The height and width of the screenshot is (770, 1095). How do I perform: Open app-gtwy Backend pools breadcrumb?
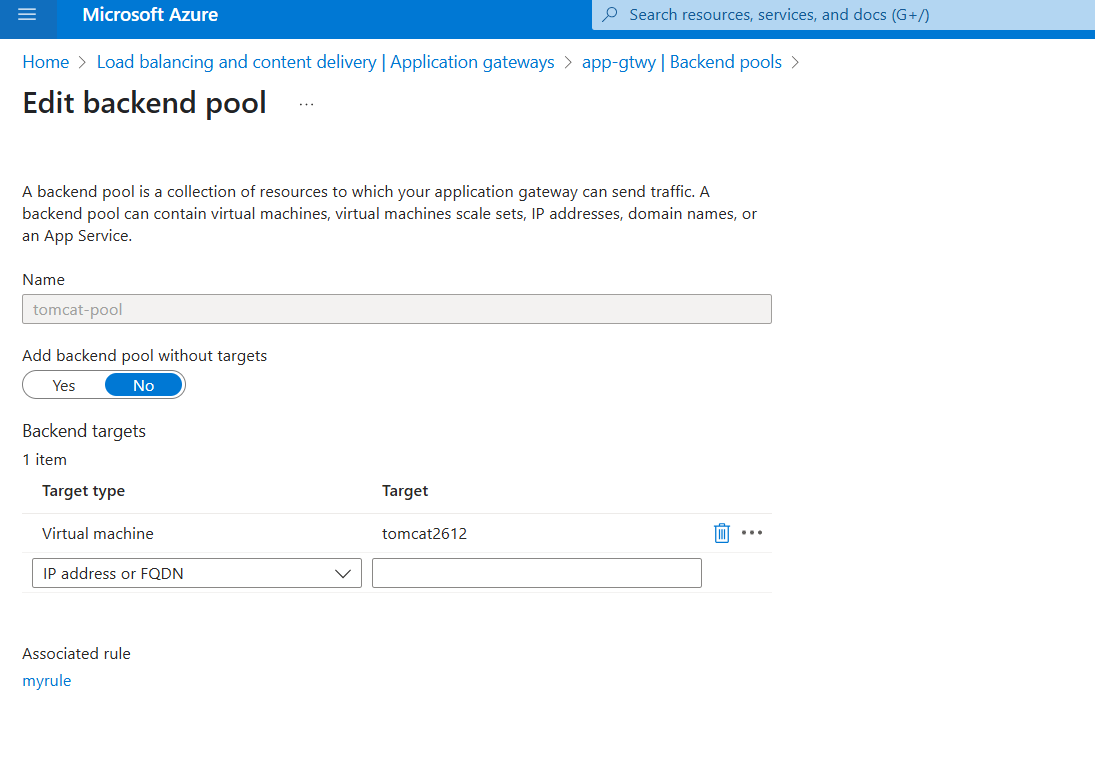682,62
